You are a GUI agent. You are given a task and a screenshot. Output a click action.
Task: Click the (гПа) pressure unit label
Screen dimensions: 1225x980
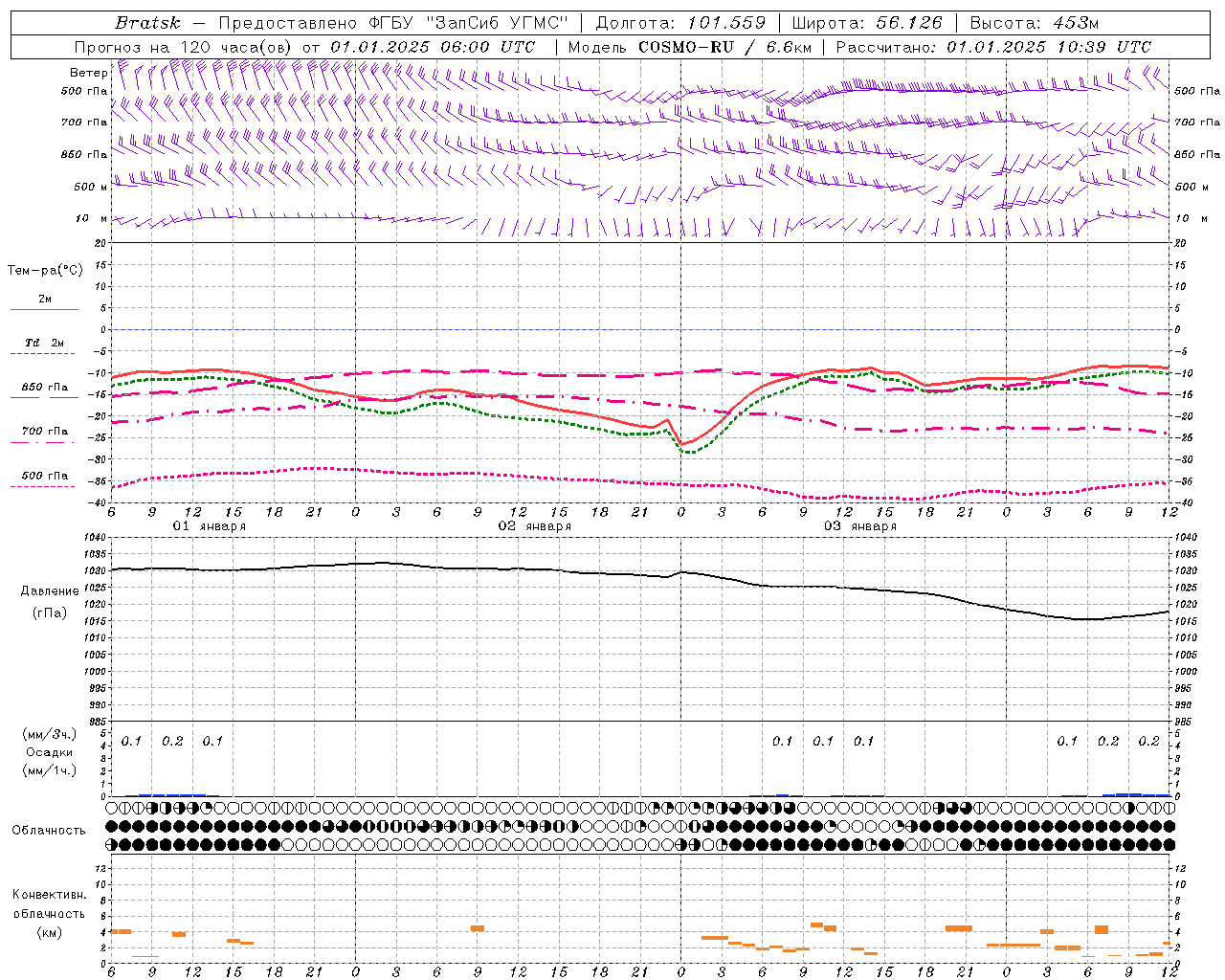tap(50, 613)
